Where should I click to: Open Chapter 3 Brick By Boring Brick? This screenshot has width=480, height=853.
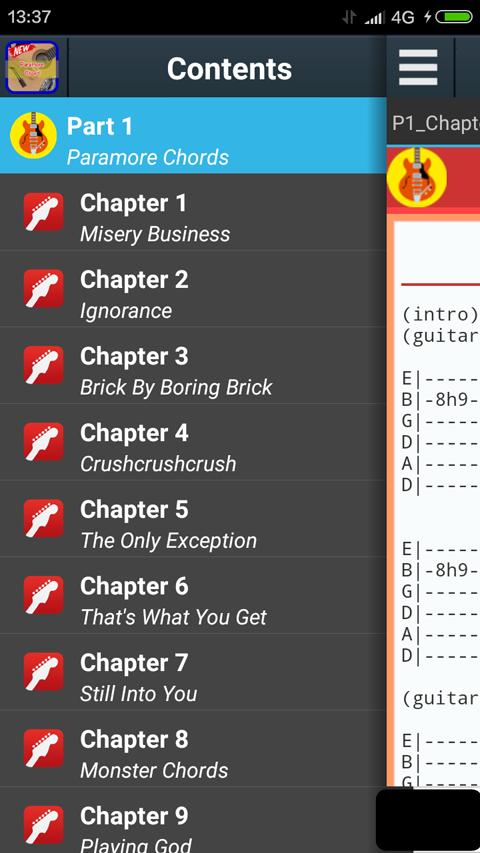pos(193,366)
